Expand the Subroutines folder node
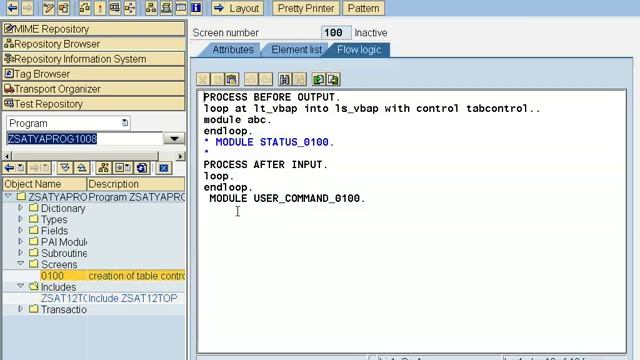 click(x=20, y=253)
